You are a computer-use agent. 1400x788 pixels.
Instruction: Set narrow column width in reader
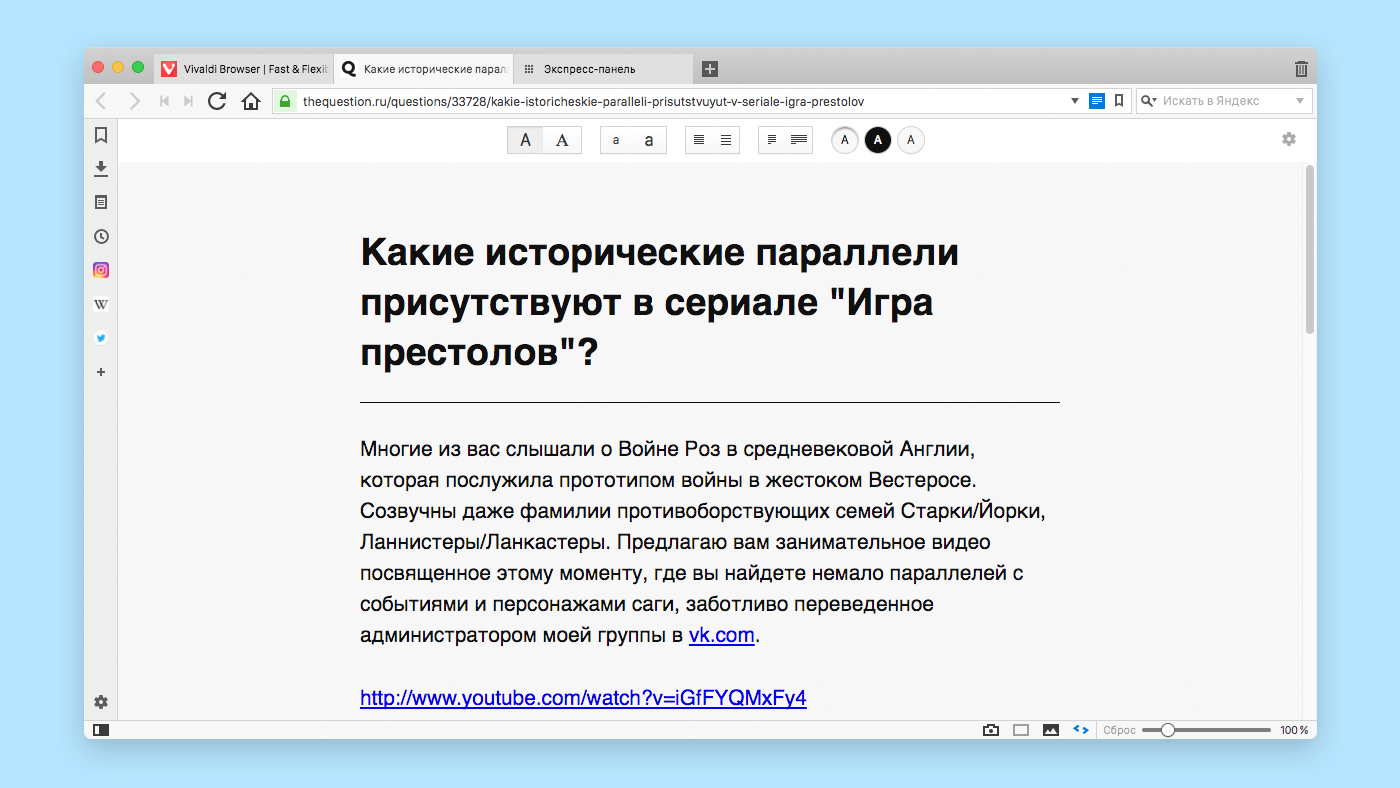click(772, 141)
